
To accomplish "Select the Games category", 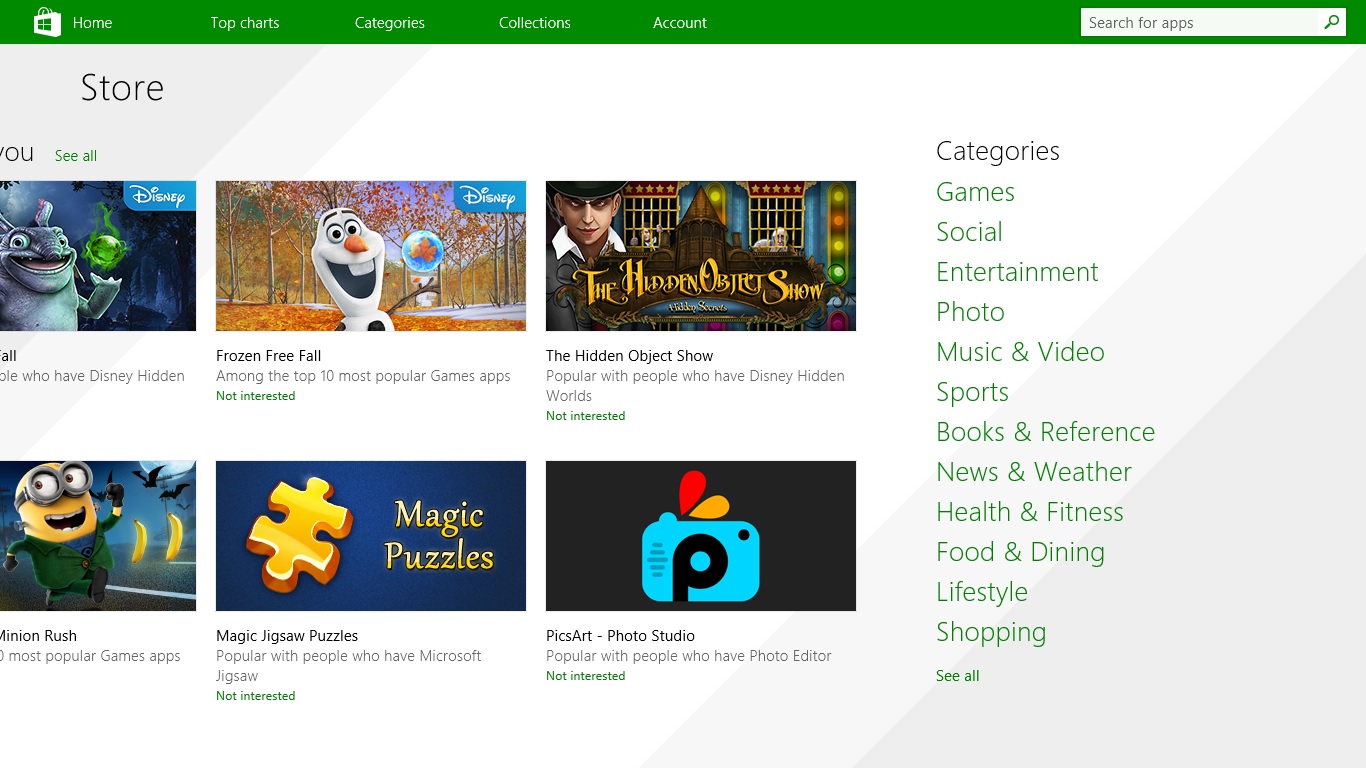I will coord(975,192).
